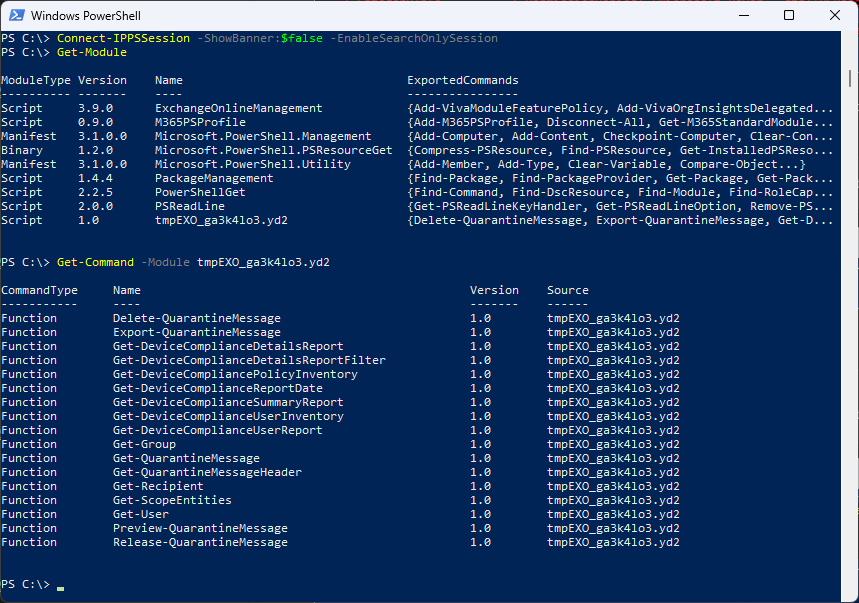Select the Get-User function name
859x603 pixels.
pyautogui.click(x=141, y=514)
